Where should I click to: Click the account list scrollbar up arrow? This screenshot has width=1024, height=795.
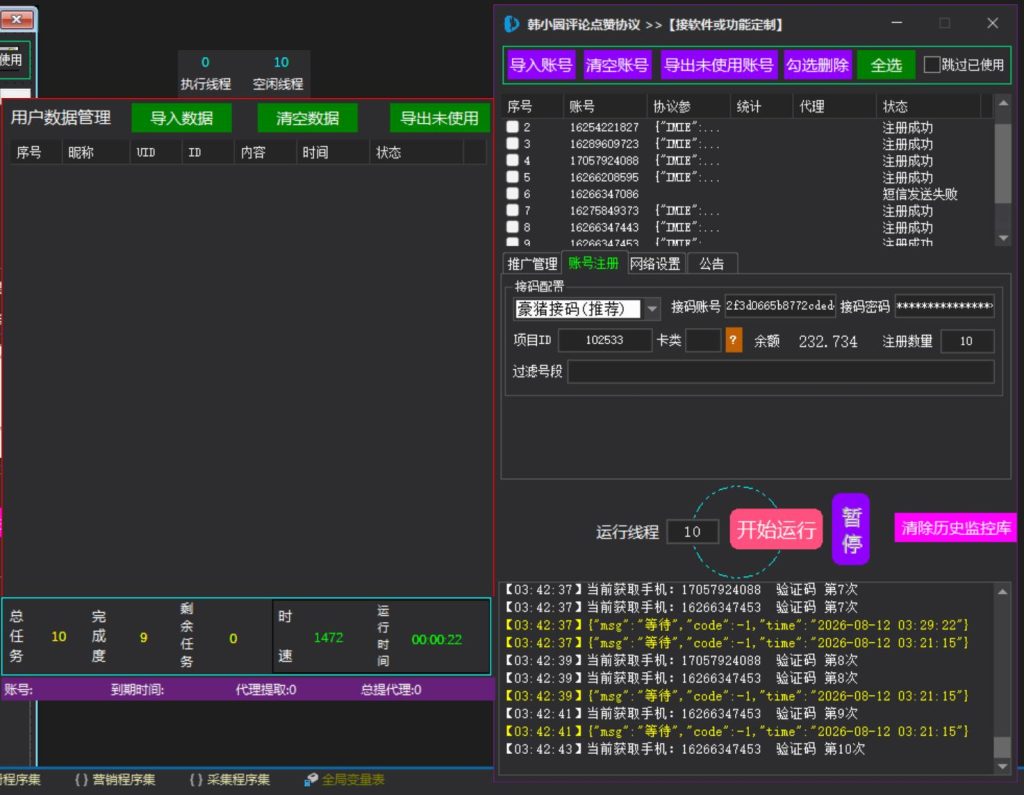(1003, 103)
